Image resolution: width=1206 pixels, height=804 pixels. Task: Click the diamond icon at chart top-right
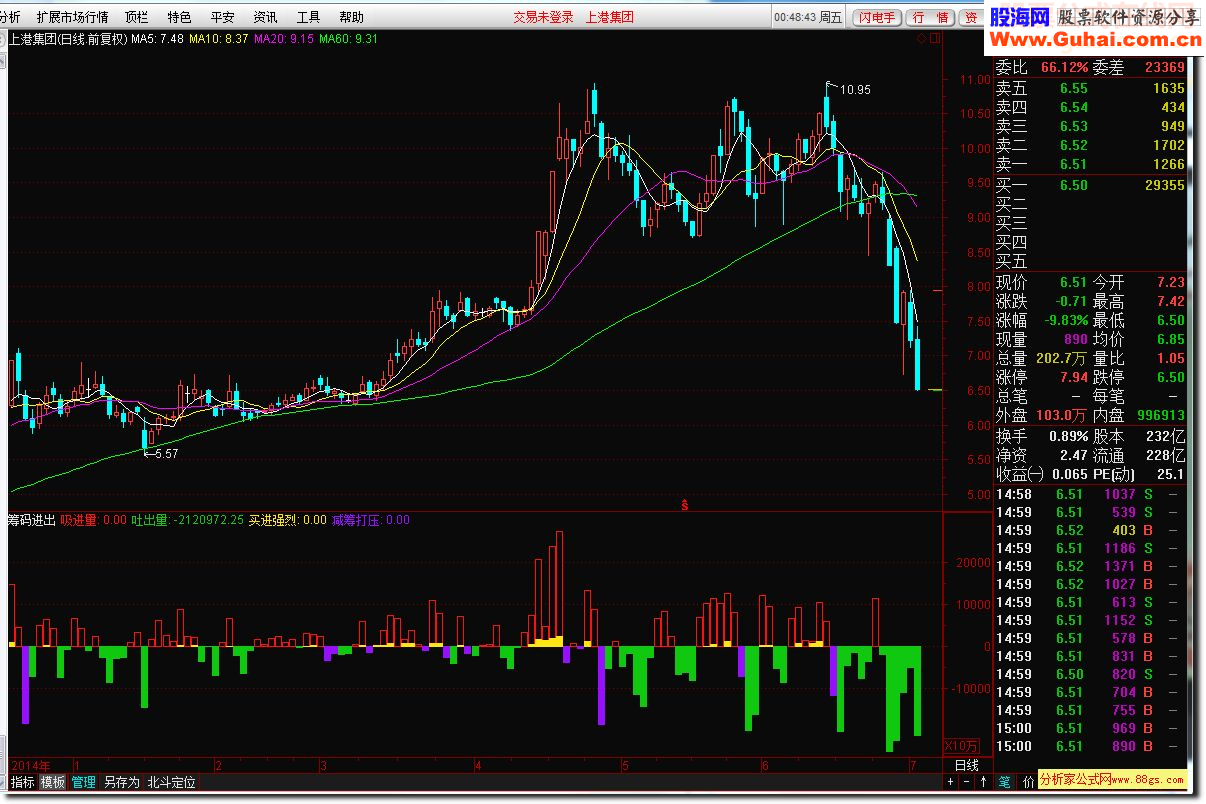921,39
